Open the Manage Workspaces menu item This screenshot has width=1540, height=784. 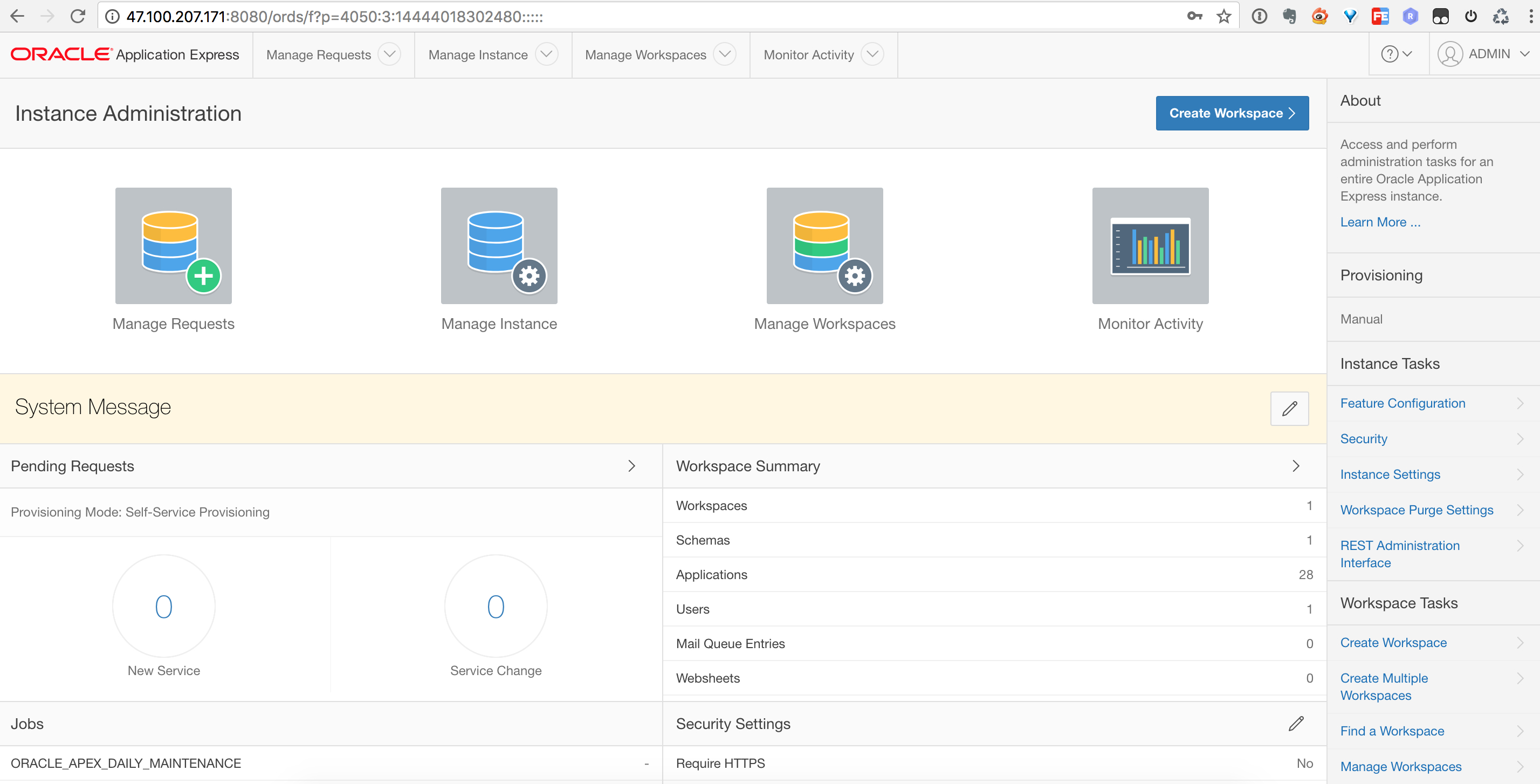pyautogui.click(x=645, y=55)
